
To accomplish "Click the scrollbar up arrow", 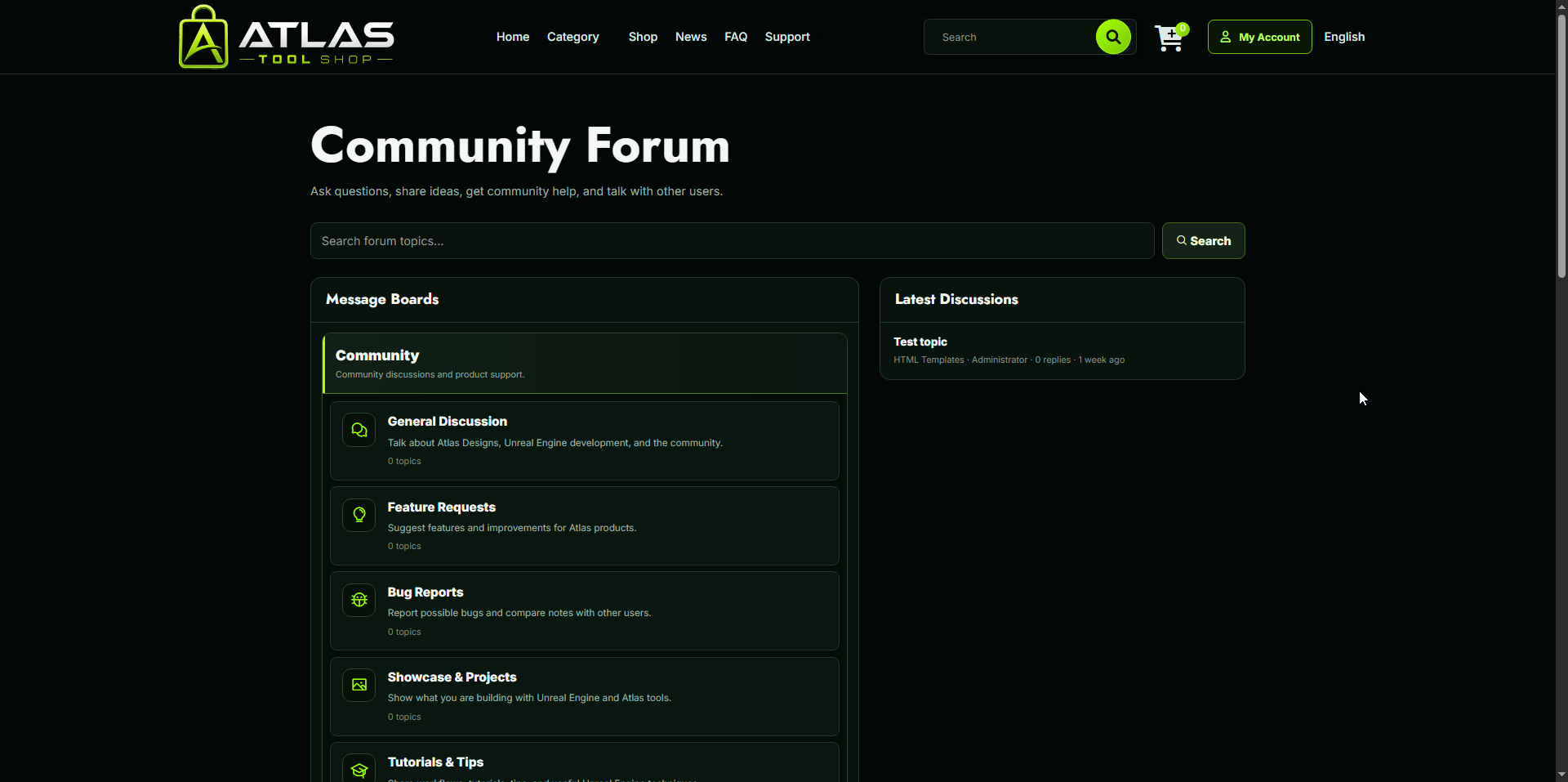I will click(x=1561, y=6).
